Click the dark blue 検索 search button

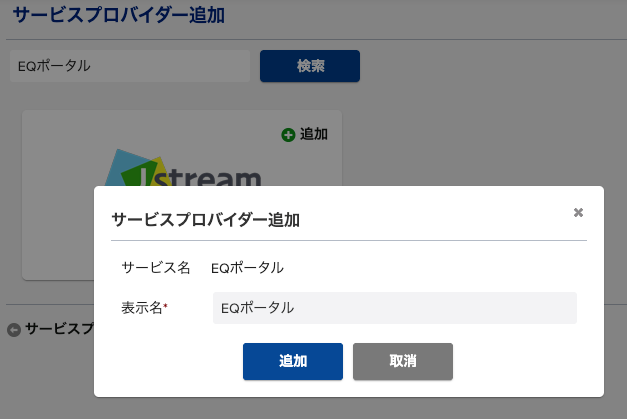click(310, 66)
